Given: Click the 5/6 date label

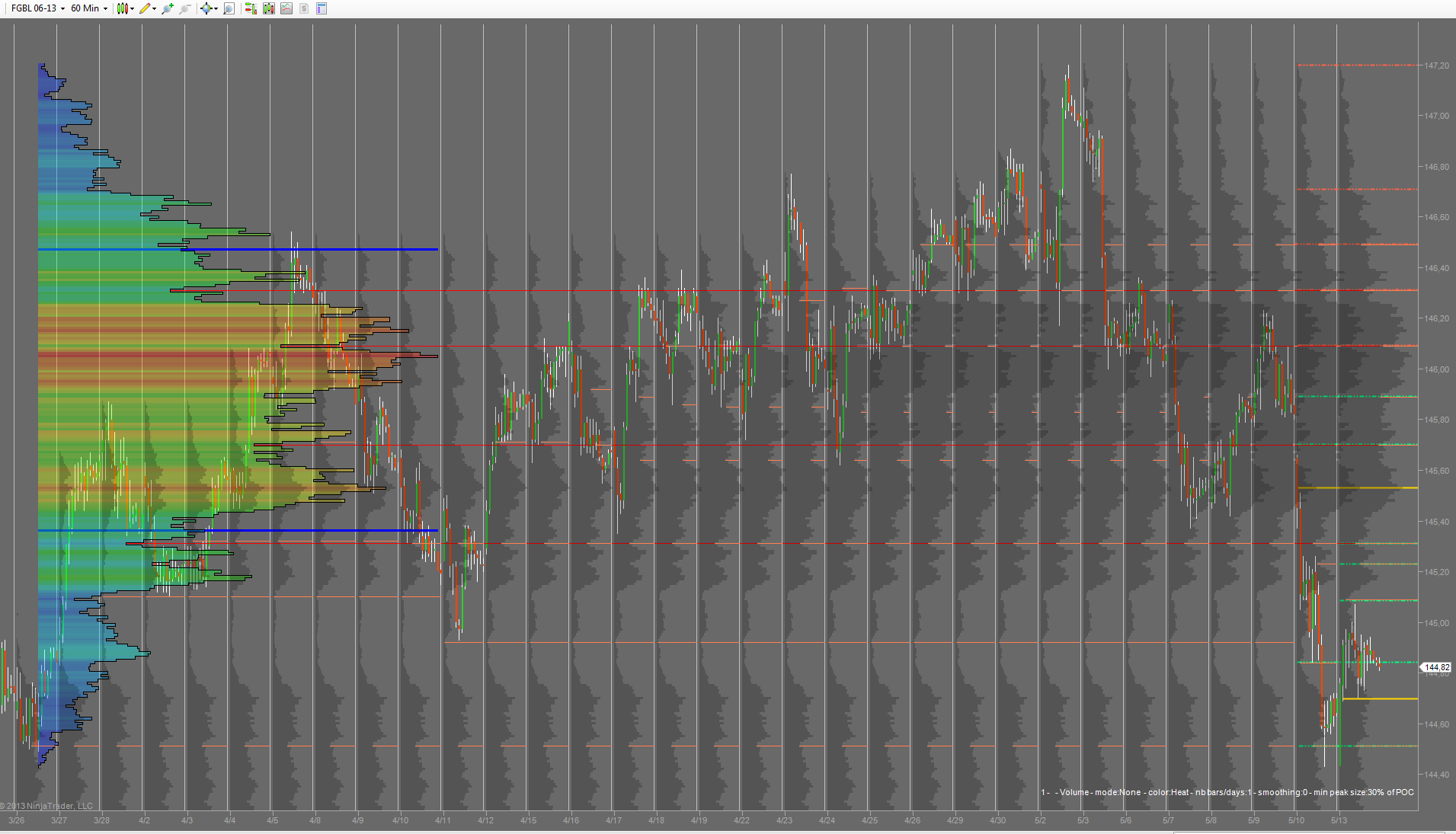Looking at the screenshot, I should (x=1126, y=820).
